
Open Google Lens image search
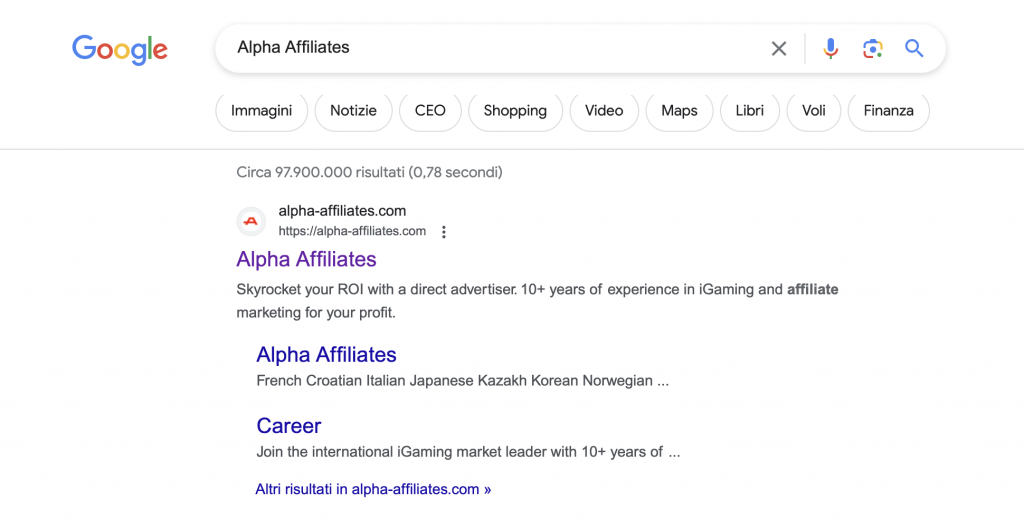(872, 48)
